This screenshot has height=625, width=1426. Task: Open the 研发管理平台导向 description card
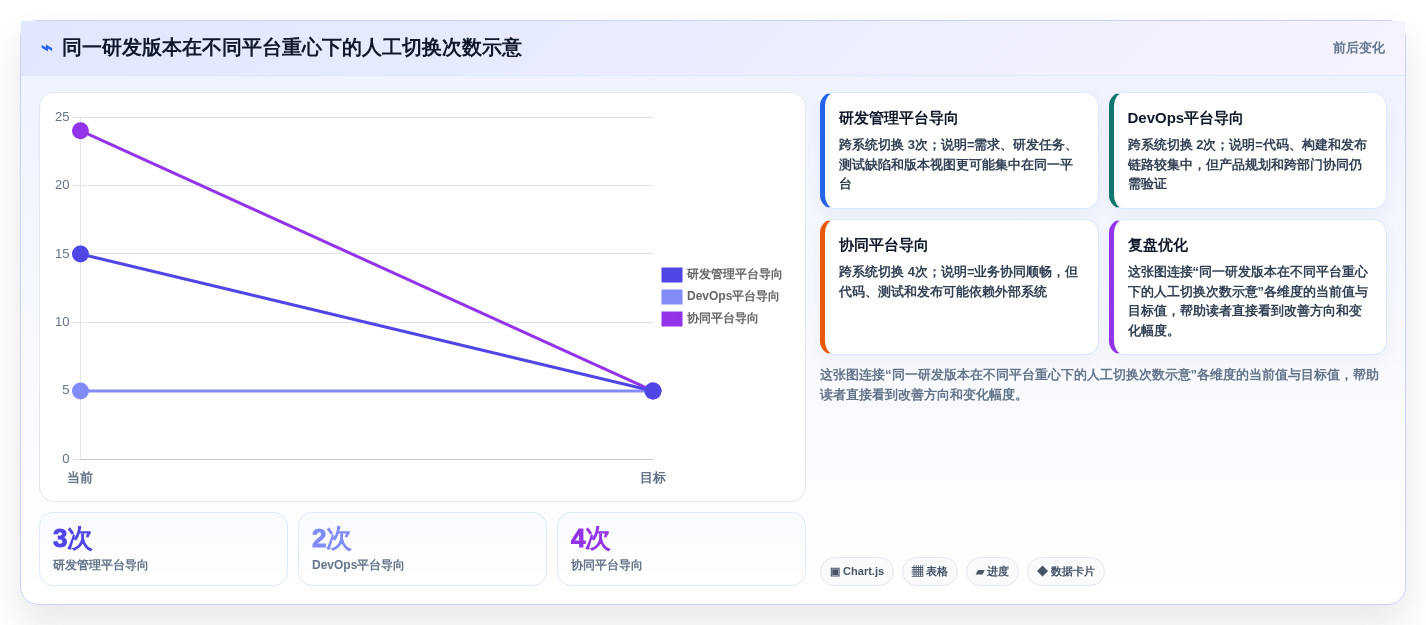(959, 151)
